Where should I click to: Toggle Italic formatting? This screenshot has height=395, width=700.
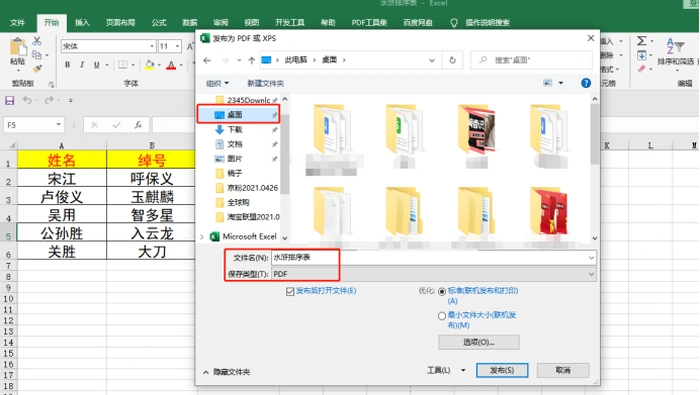tap(82, 65)
